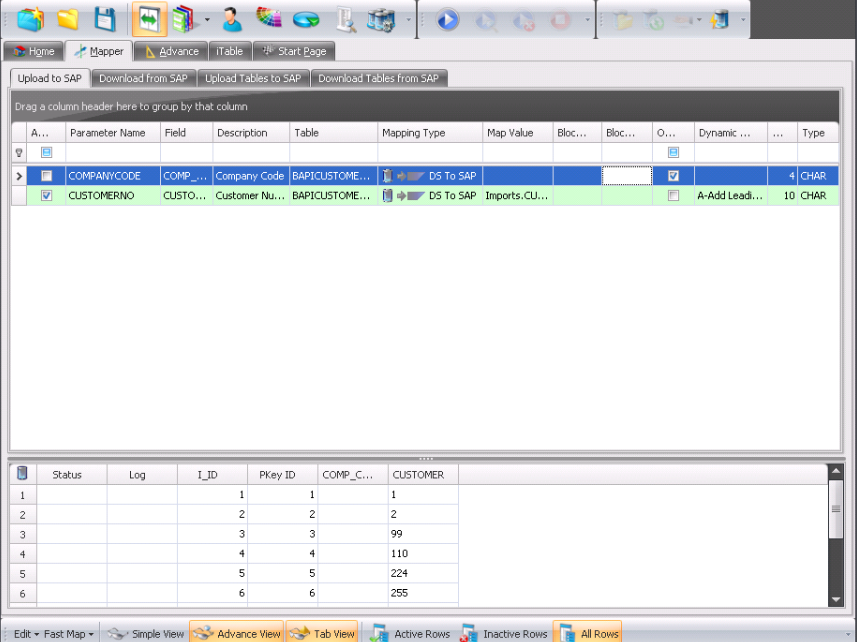
Task: Go to the Start Page tab
Action: pos(294,51)
